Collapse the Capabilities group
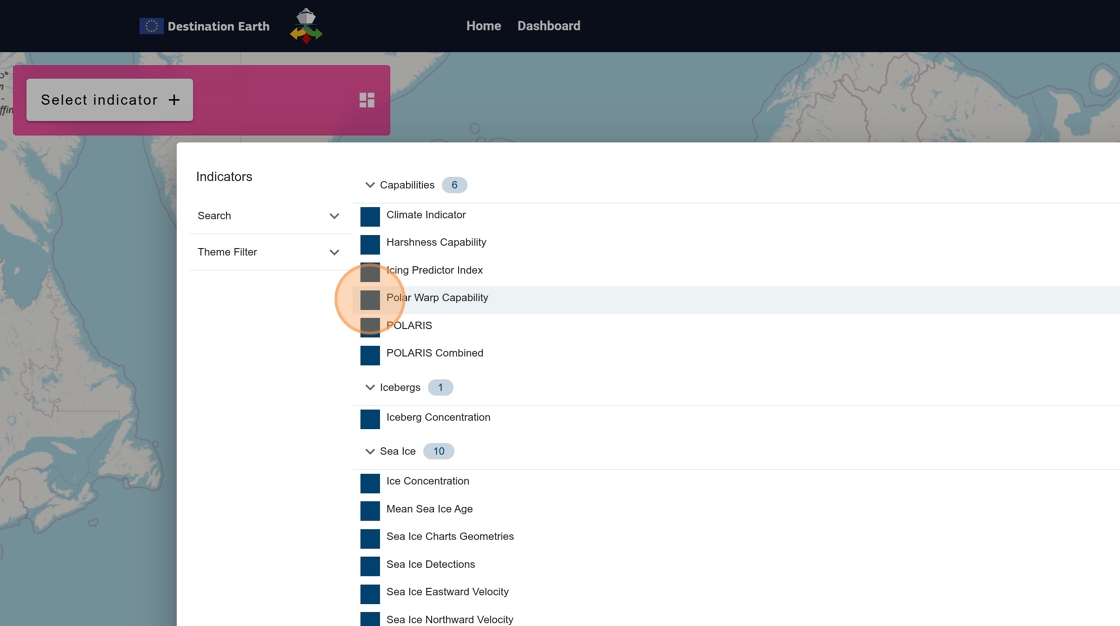The image size is (1120, 626). [370, 185]
